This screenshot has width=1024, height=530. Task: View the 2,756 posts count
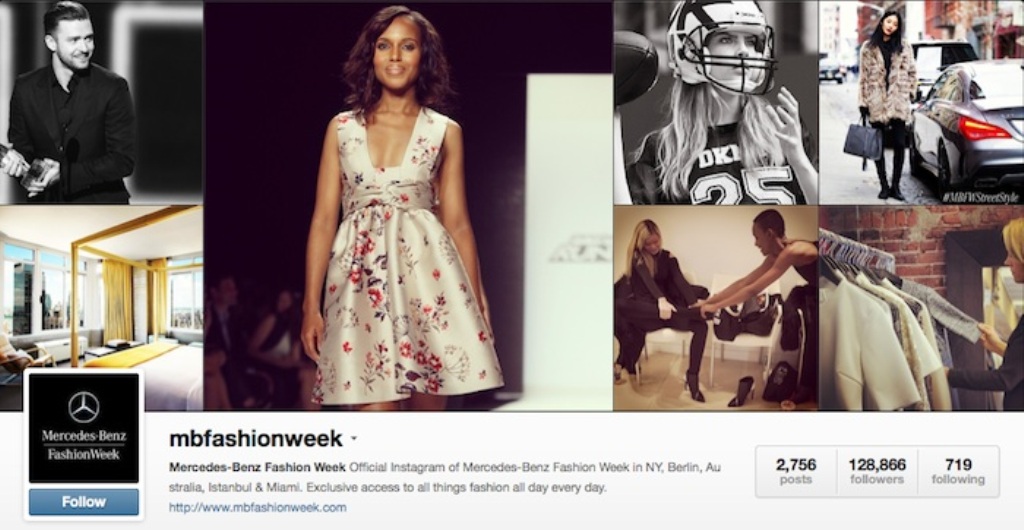pos(796,471)
